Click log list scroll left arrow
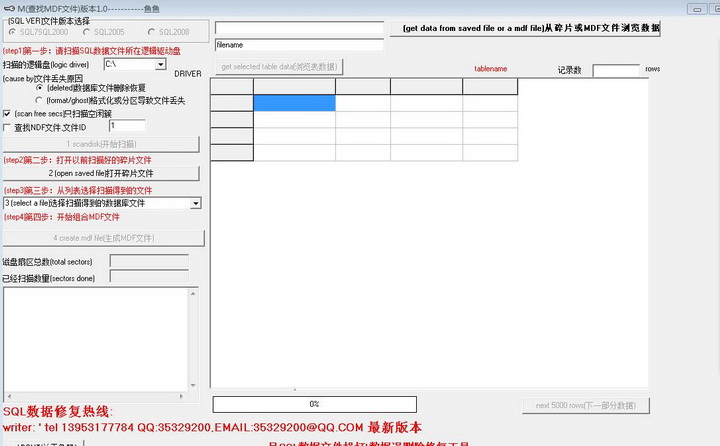Viewport: 720px width, 446px height. (x=9, y=396)
